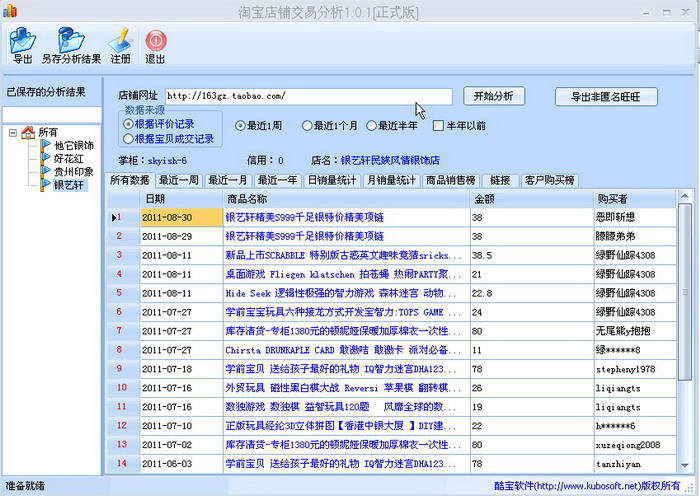Open the 外贸玩具 磁性黑白棋 product link
Screen dimensions: 700x496
coord(343,388)
